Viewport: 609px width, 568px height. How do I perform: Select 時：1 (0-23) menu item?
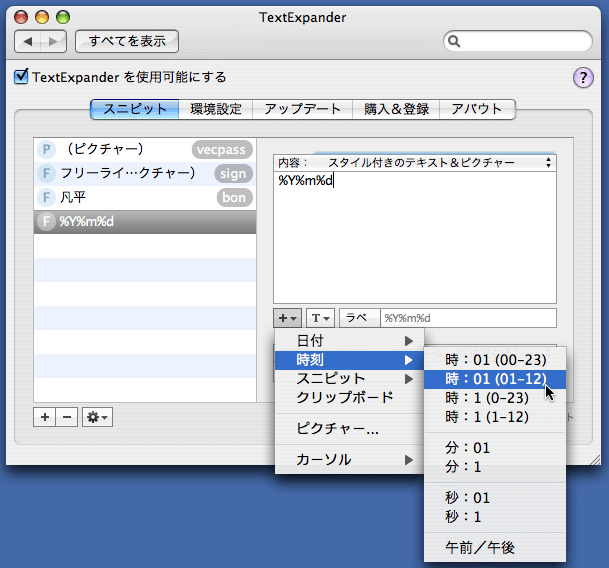[495, 398]
